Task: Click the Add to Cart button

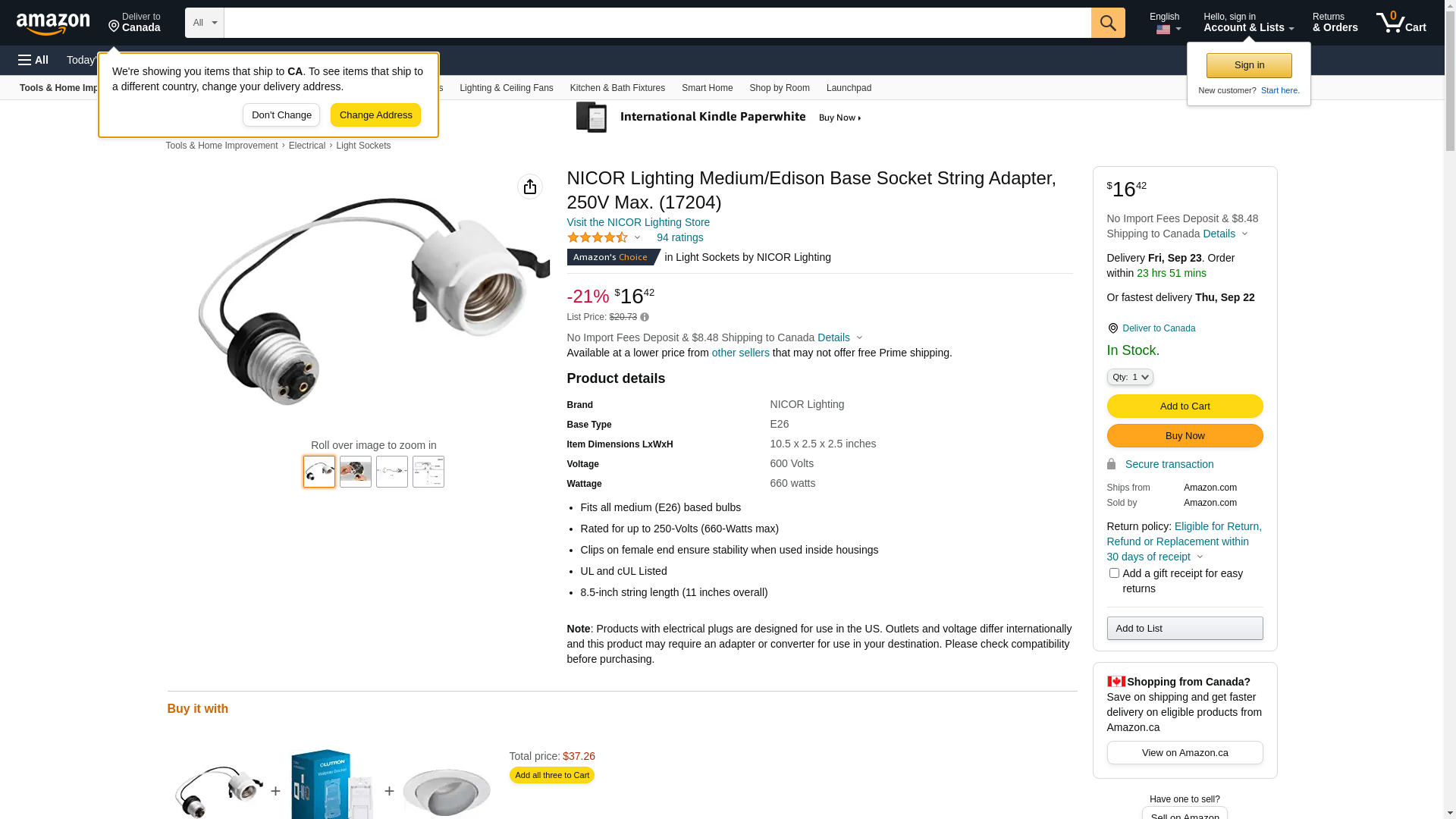Action: (x=1185, y=406)
